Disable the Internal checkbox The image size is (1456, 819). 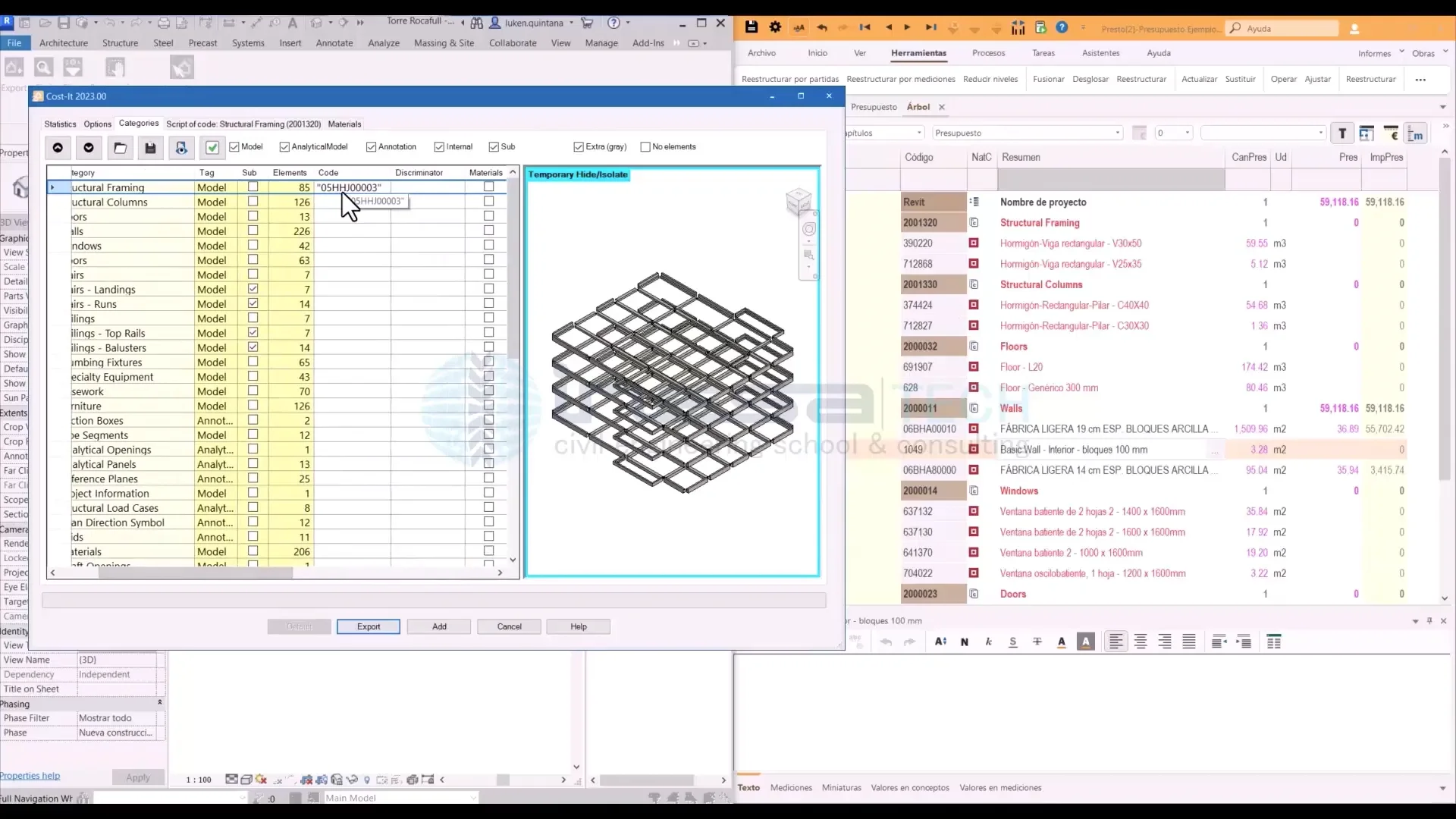click(439, 147)
